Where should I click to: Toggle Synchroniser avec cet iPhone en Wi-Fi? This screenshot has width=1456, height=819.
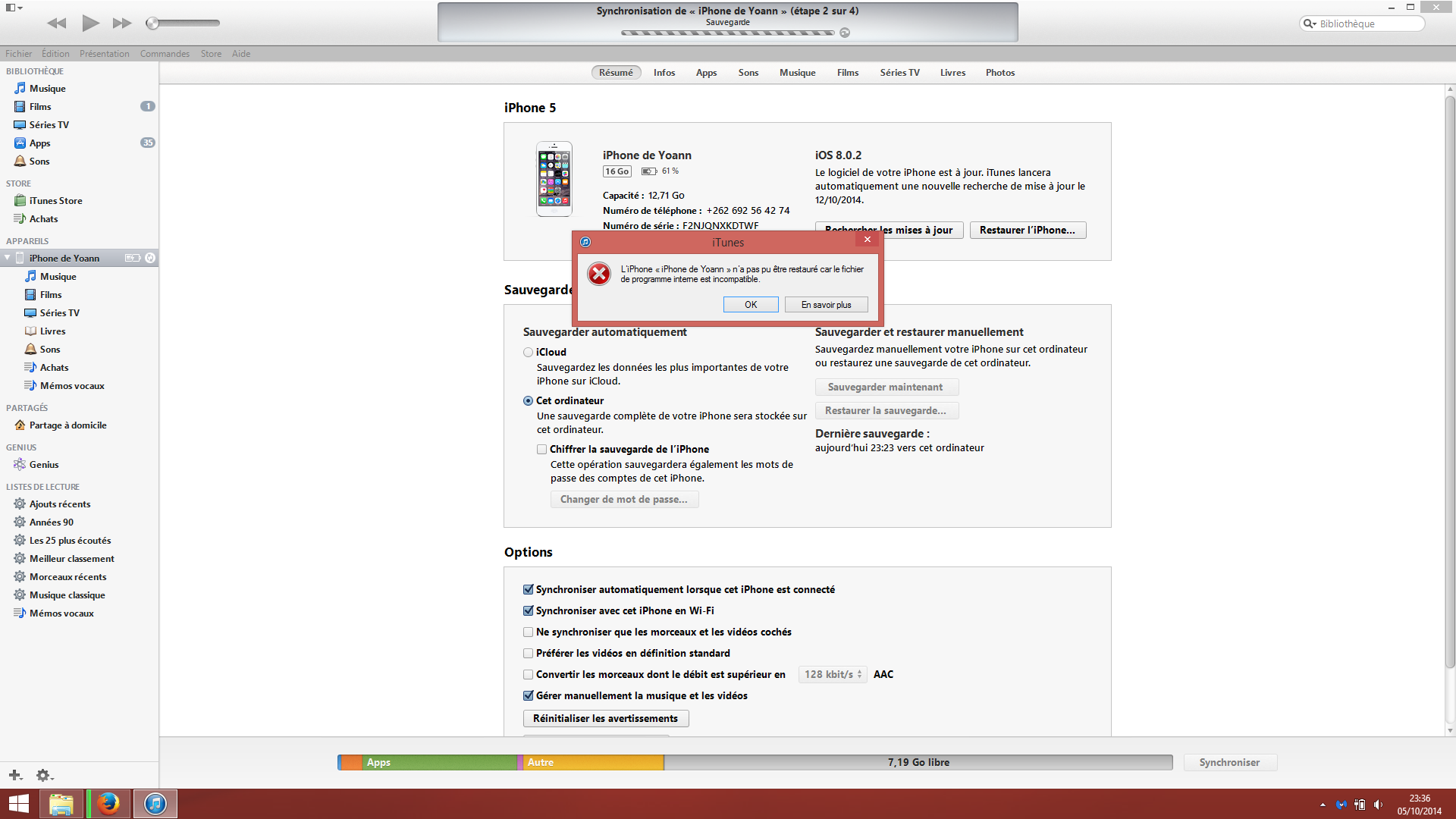(x=528, y=611)
